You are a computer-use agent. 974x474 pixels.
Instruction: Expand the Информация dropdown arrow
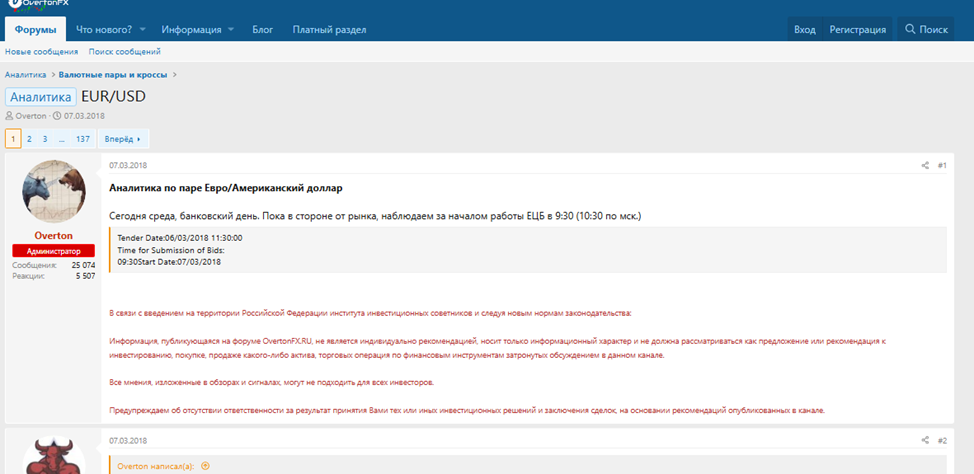tap(231, 29)
